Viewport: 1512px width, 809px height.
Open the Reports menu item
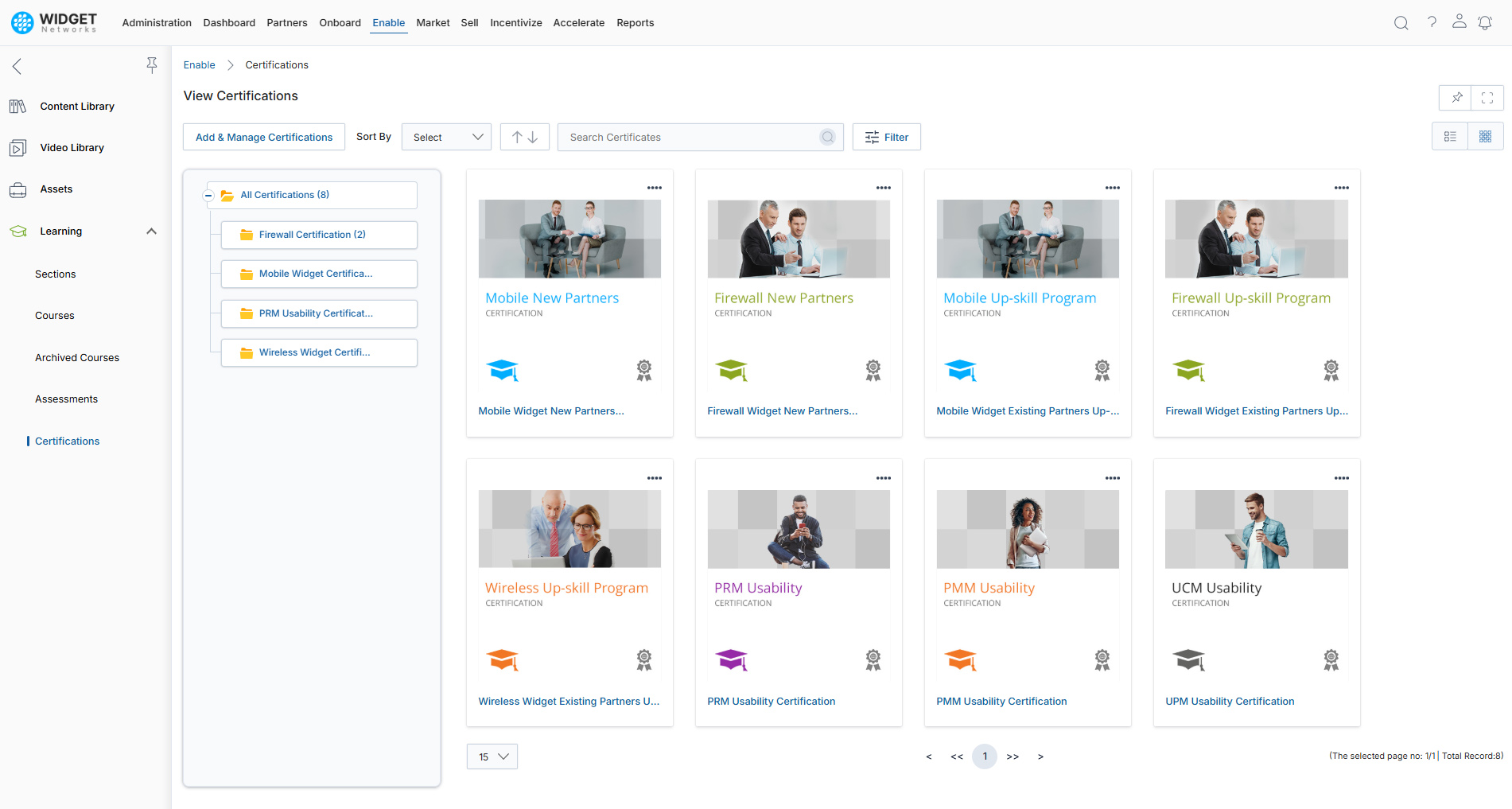point(635,23)
